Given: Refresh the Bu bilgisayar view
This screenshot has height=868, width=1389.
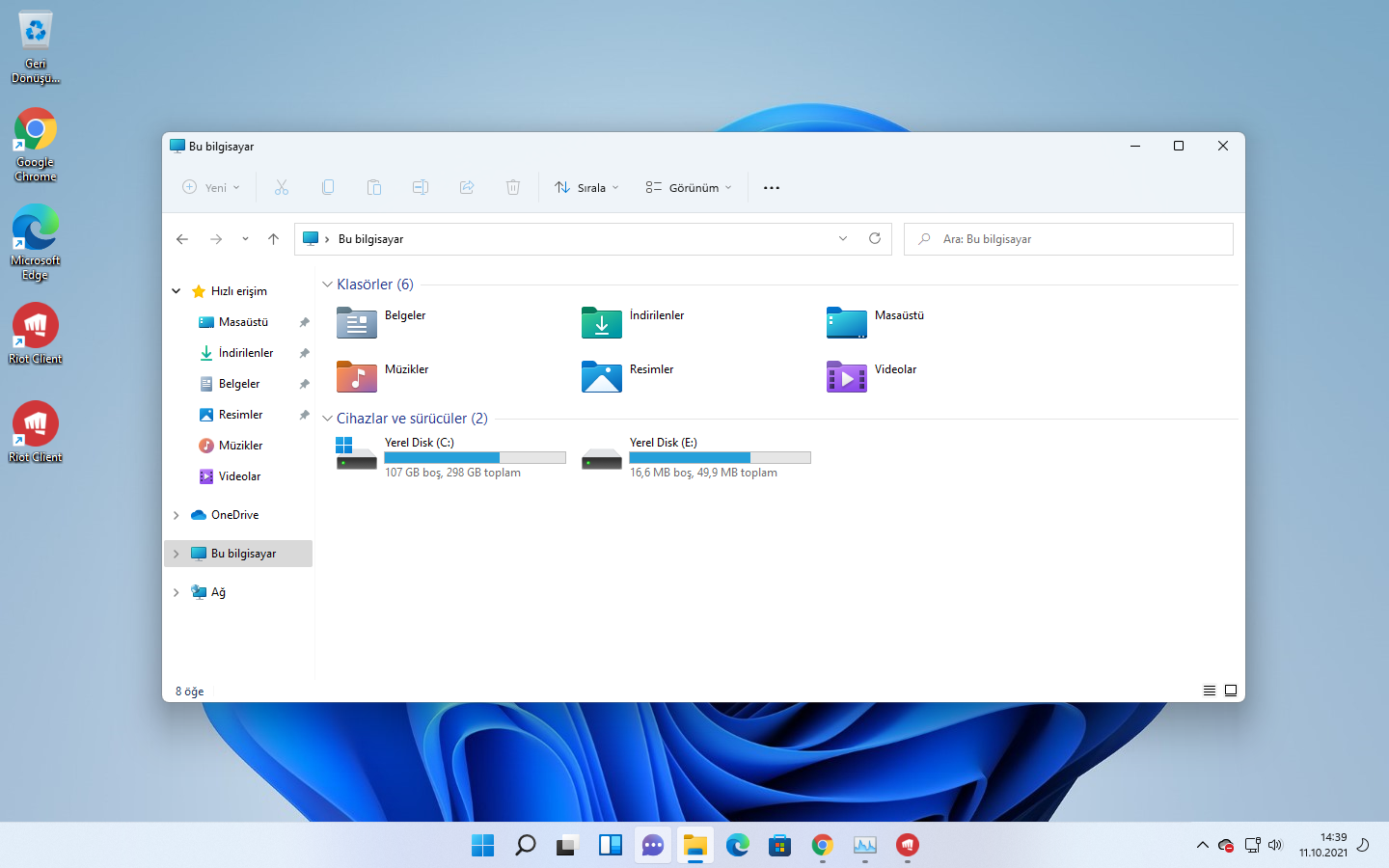Looking at the screenshot, I should [x=875, y=238].
